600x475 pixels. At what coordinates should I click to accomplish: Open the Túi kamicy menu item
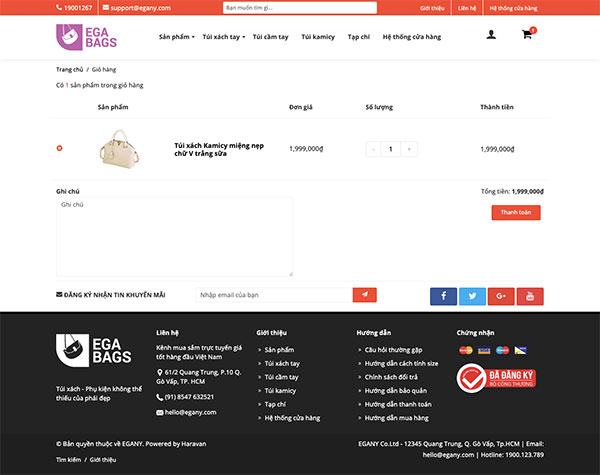[x=318, y=37]
